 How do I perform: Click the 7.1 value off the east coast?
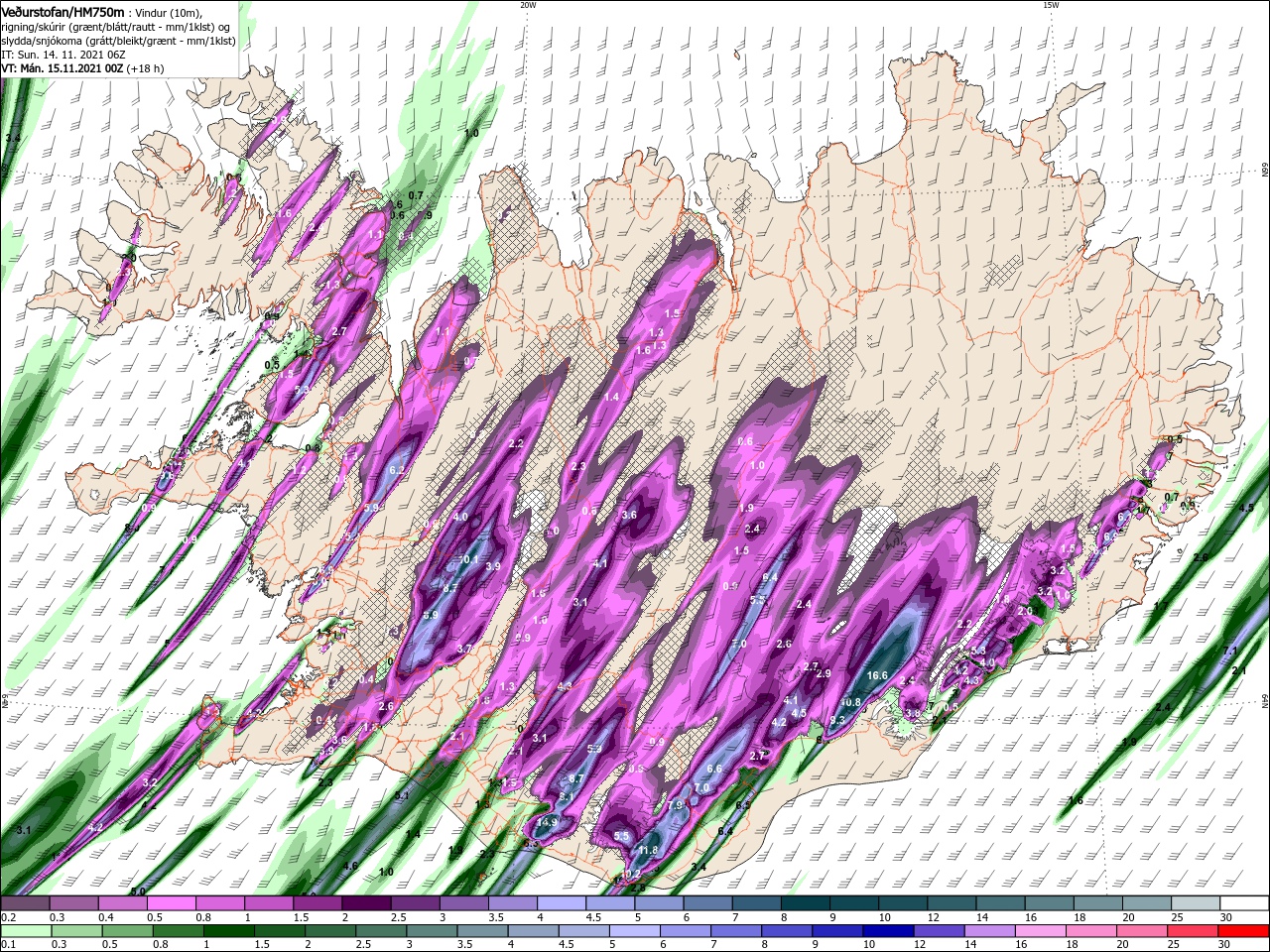point(1230,651)
